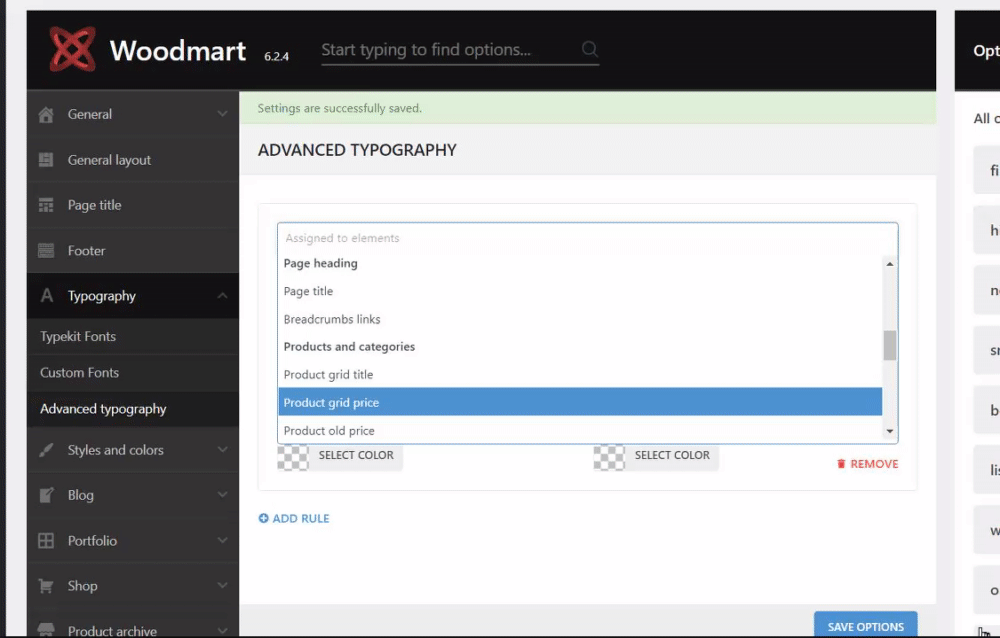Choose Breadcrumbs links option
This screenshot has height=638, width=1000.
580,319
